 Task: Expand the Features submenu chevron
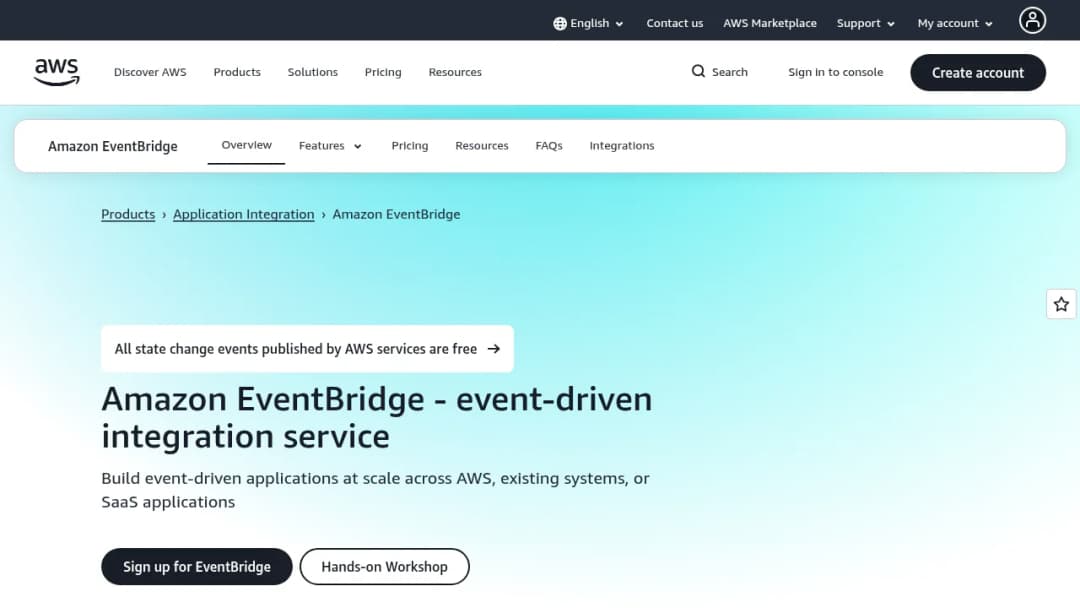pos(357,147)
